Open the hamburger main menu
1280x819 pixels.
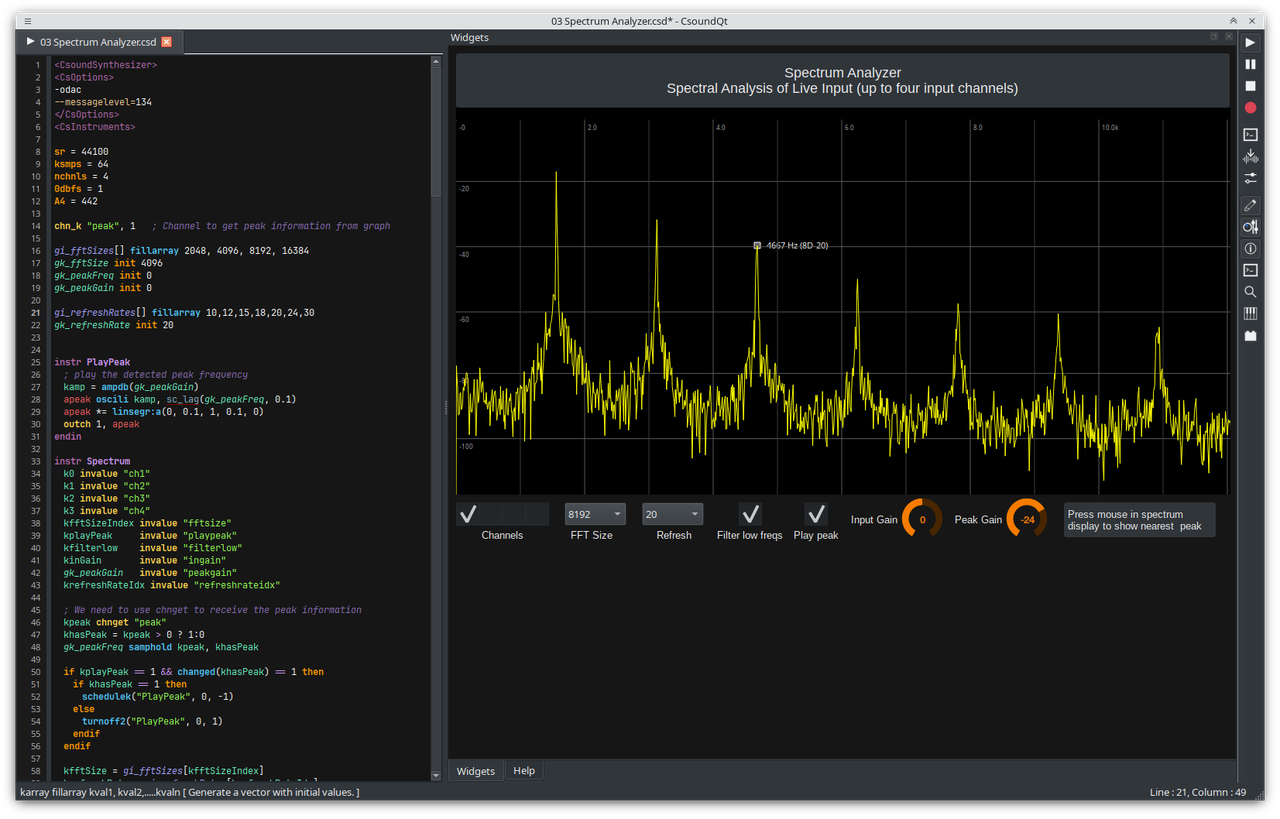(27, 20)
